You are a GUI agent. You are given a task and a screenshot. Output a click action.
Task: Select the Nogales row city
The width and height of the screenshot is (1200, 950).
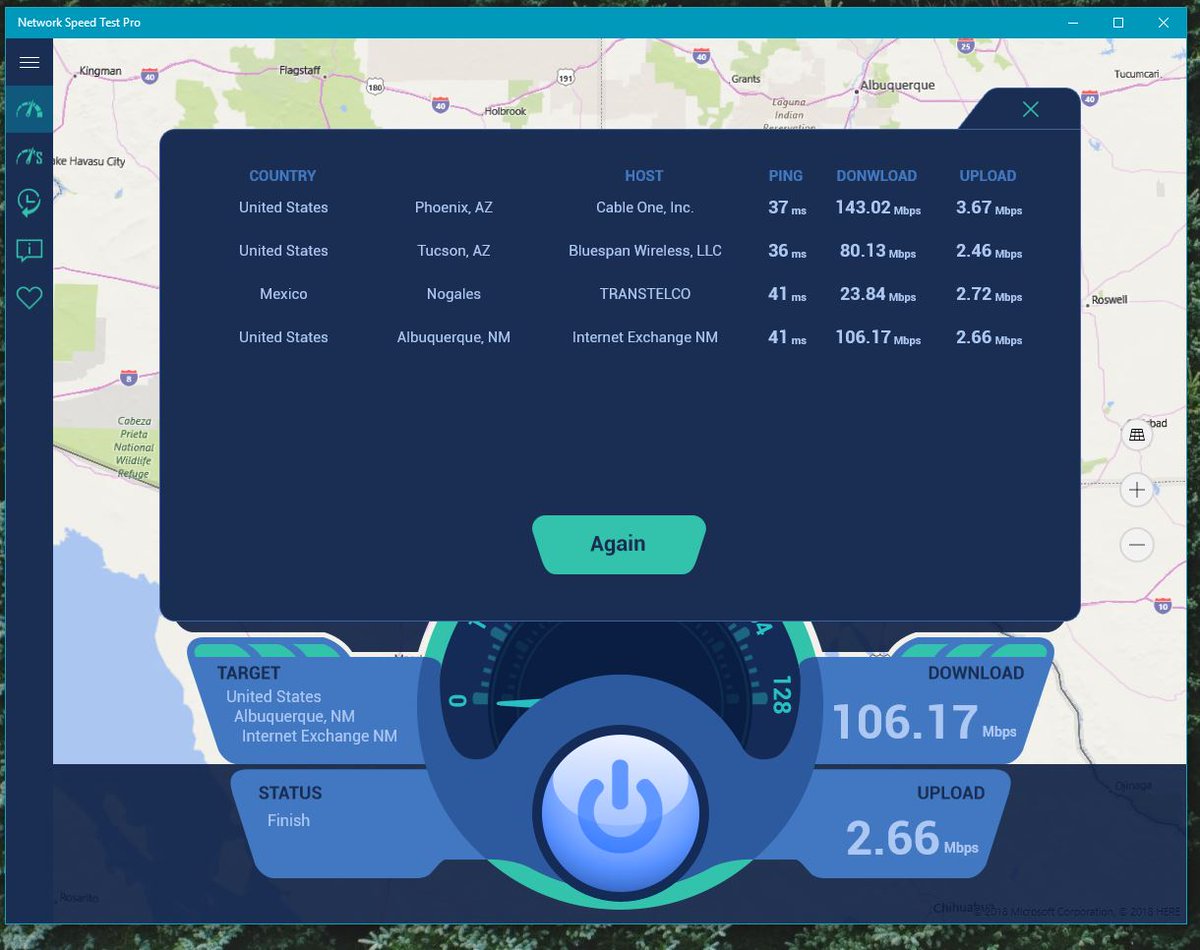(454, 294)
